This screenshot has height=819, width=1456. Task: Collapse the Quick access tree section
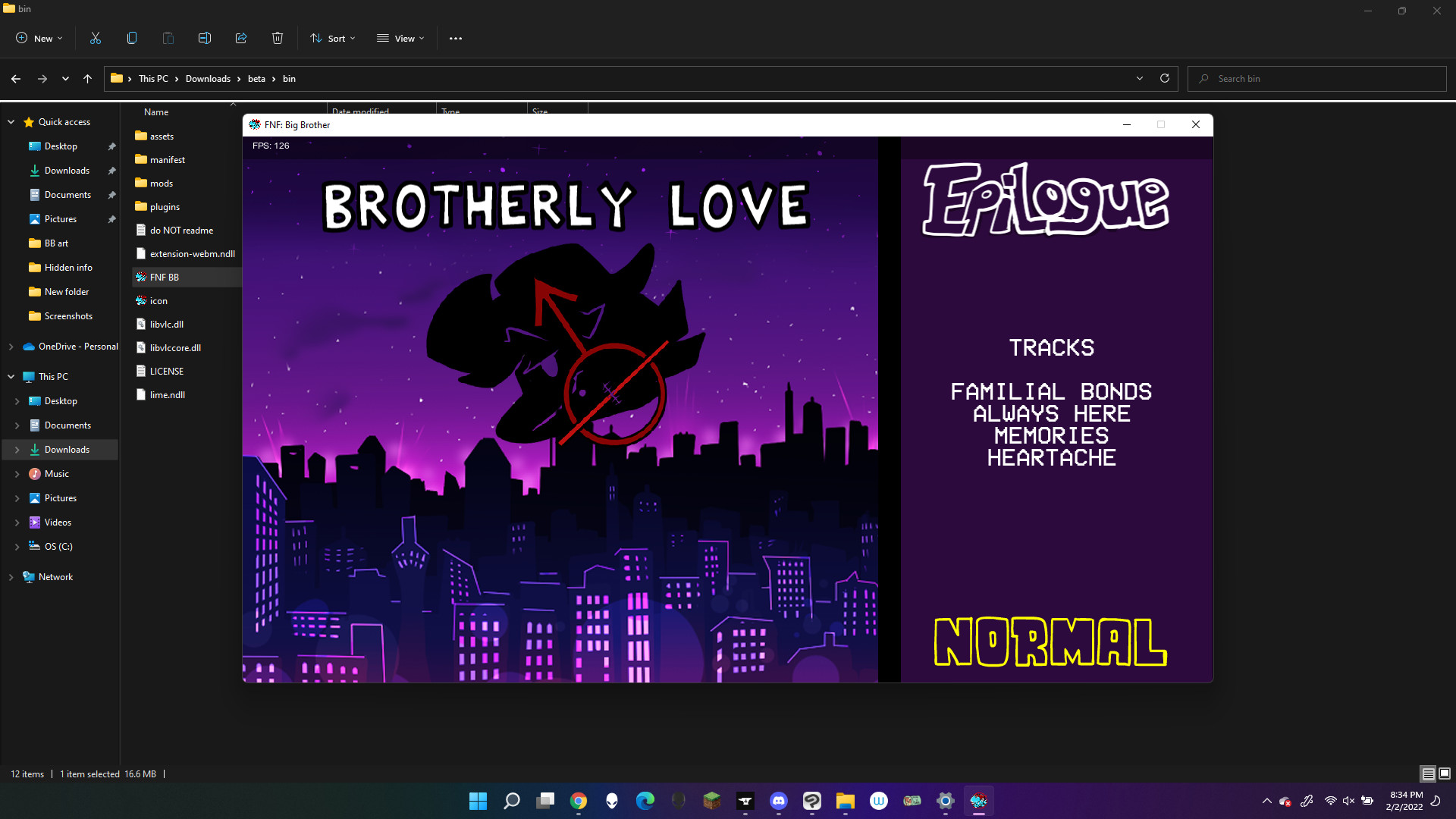click(x=11, y=122)
